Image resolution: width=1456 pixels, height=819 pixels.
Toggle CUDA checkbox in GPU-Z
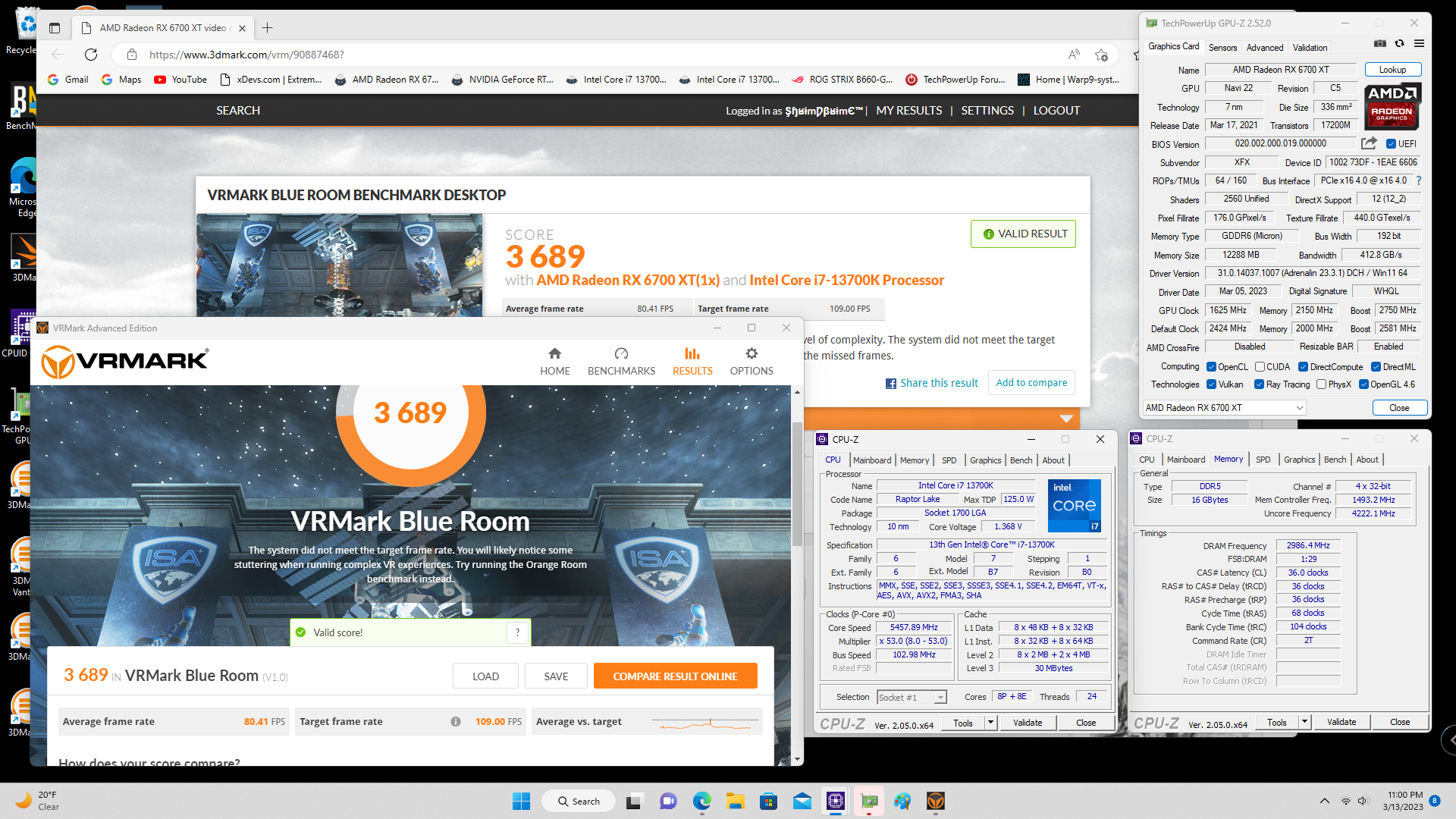pyautogui.click(x=1260, y=367)
